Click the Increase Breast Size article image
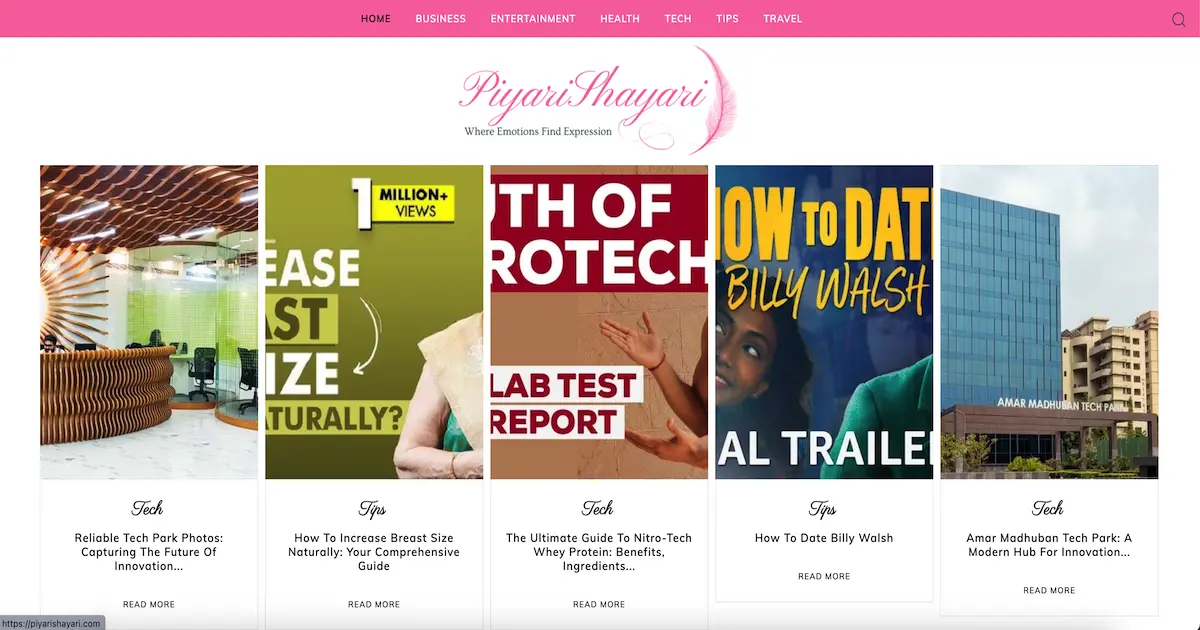The height and width of the screenshot is (630, 1200). pyautogui.click(x=374, y=322)
